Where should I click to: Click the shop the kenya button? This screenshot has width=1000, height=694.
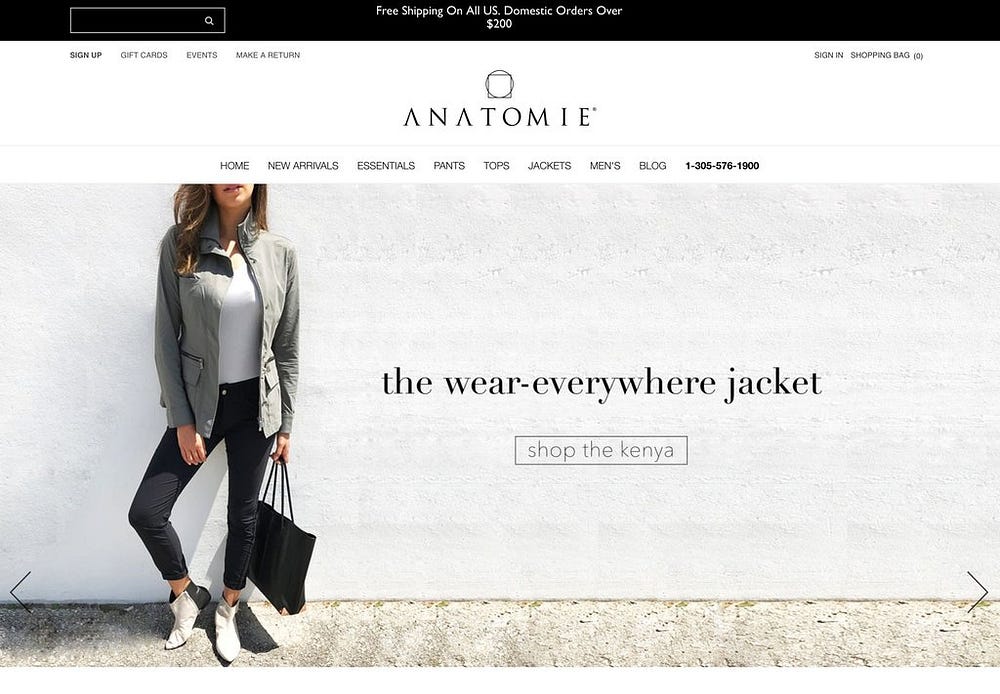tap(601, 450)
